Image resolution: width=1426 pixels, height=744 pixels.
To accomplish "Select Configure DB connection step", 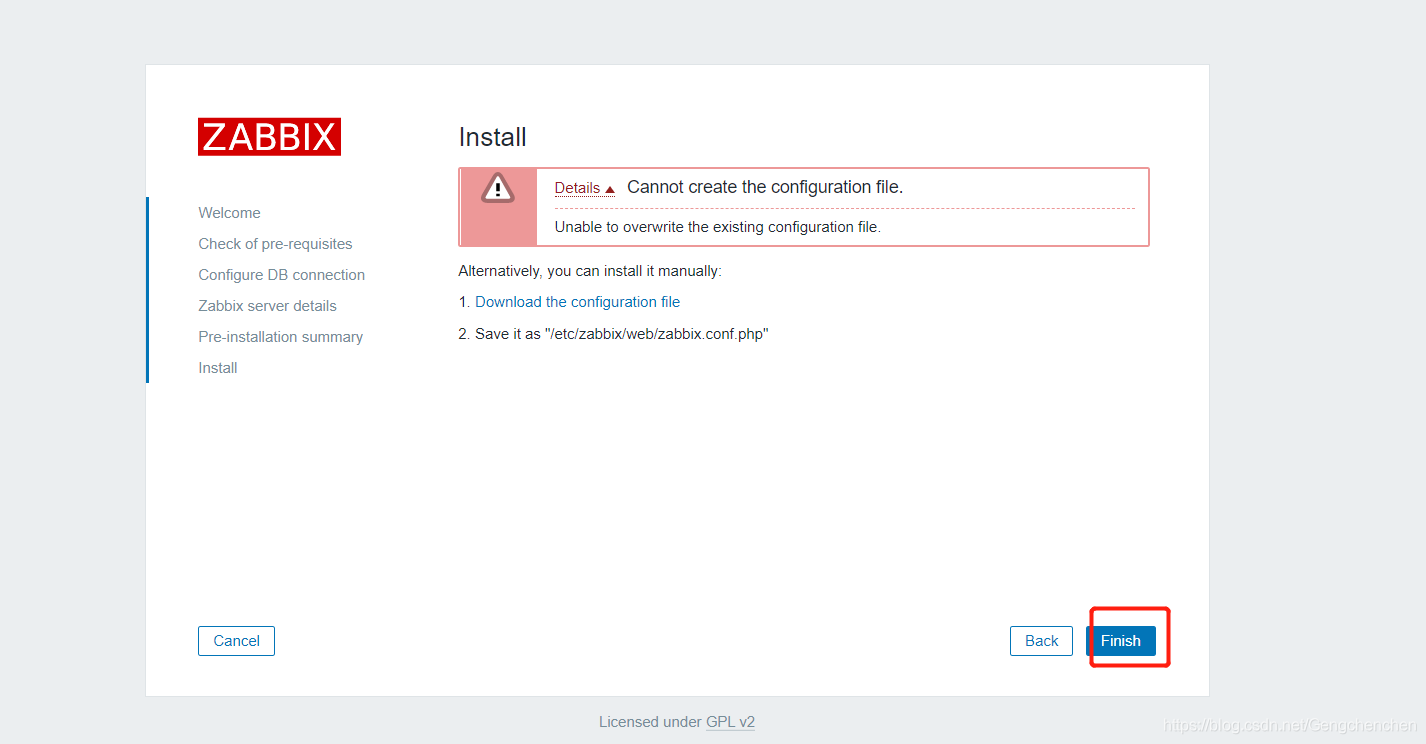I will point(281,275).
